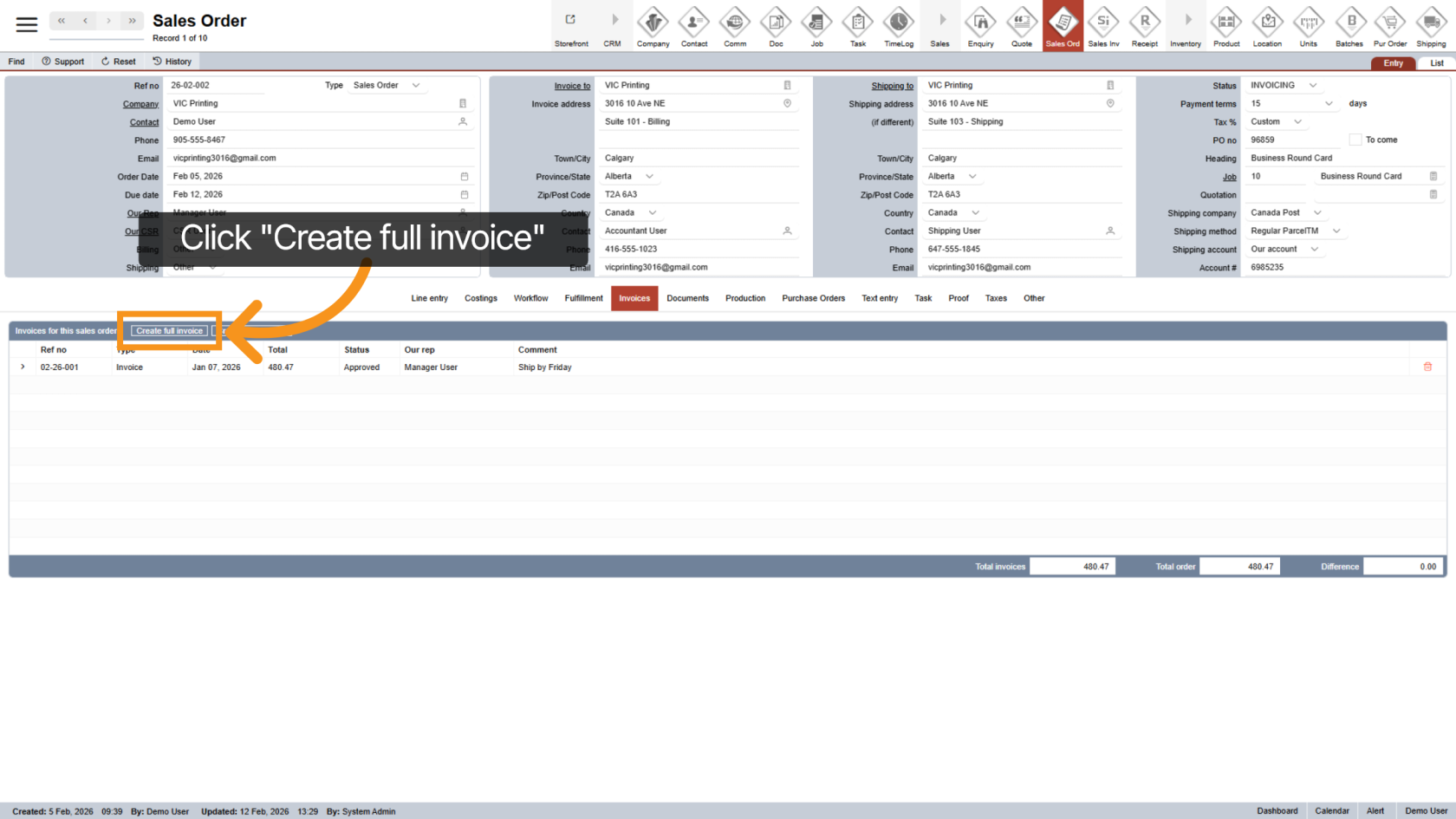The width and height of the screenshot is (1456, 819).
Task: Click the Create full invoice button
Action: tap(170, 331)
